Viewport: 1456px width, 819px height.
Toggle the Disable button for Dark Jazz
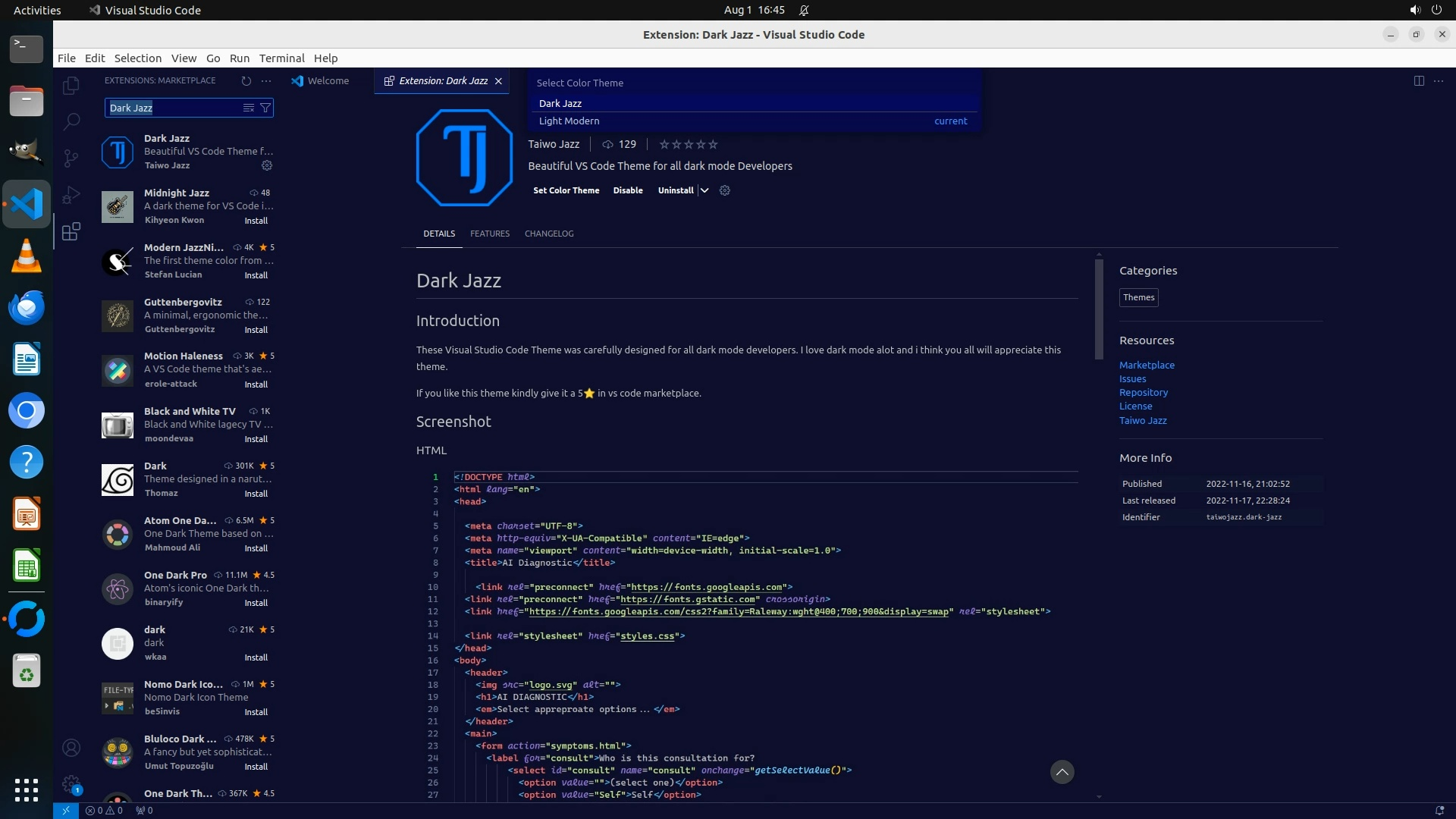[627, 190]
